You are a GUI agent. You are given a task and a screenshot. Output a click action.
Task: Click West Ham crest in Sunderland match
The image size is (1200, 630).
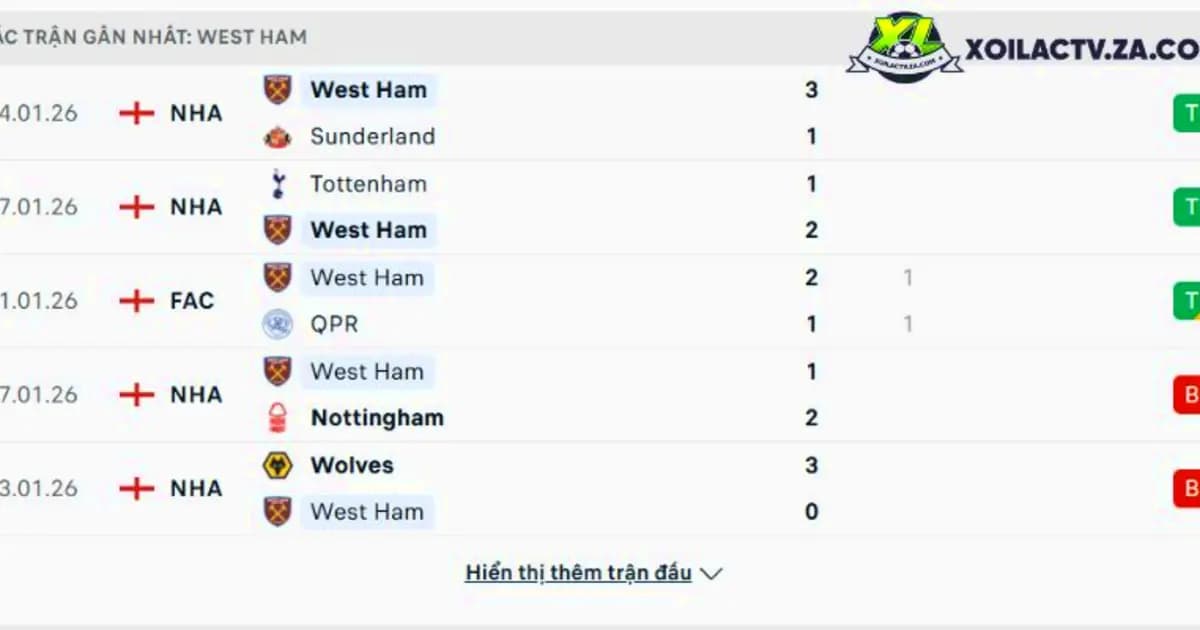(277, 90)
